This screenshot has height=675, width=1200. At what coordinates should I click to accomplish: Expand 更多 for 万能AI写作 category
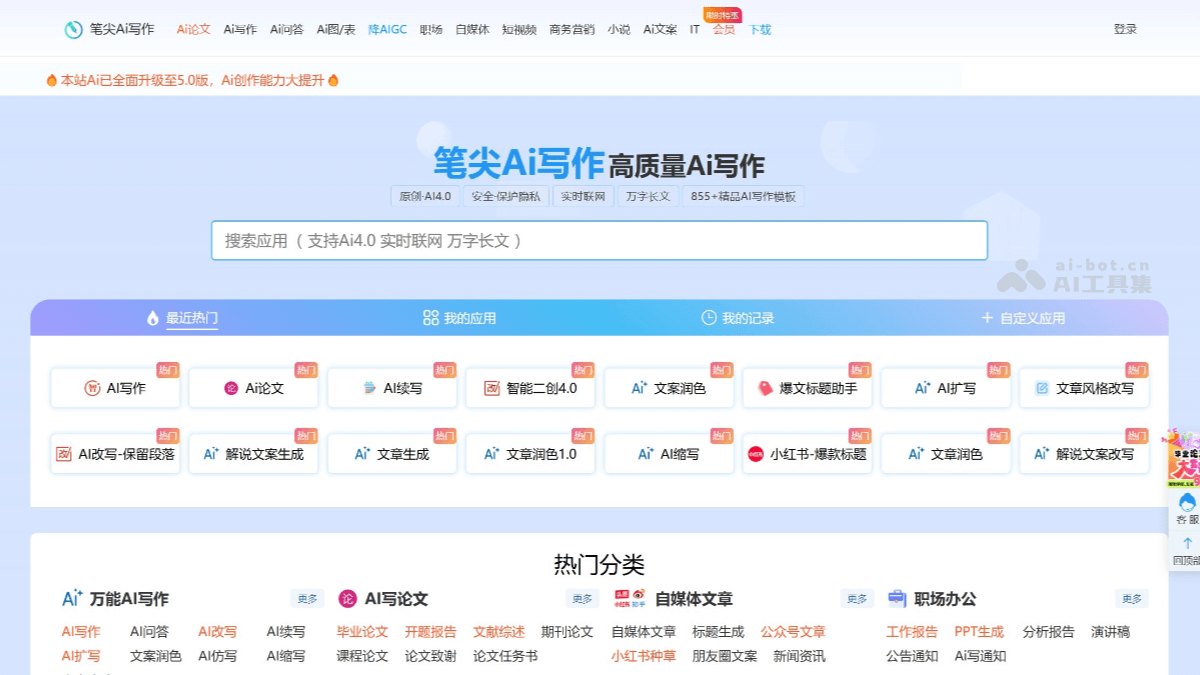(x=307, y=599)
